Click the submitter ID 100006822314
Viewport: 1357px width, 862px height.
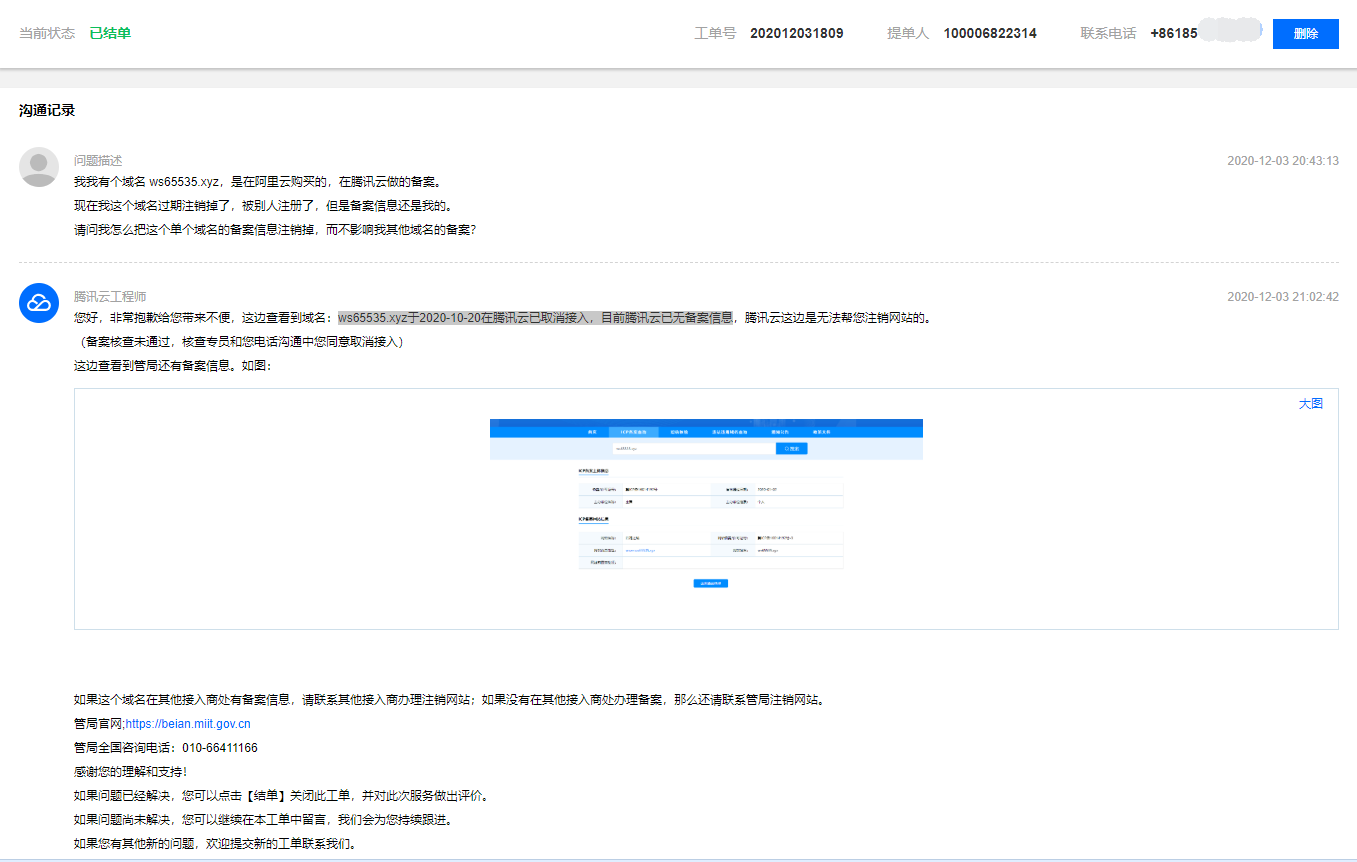point(990,32)
